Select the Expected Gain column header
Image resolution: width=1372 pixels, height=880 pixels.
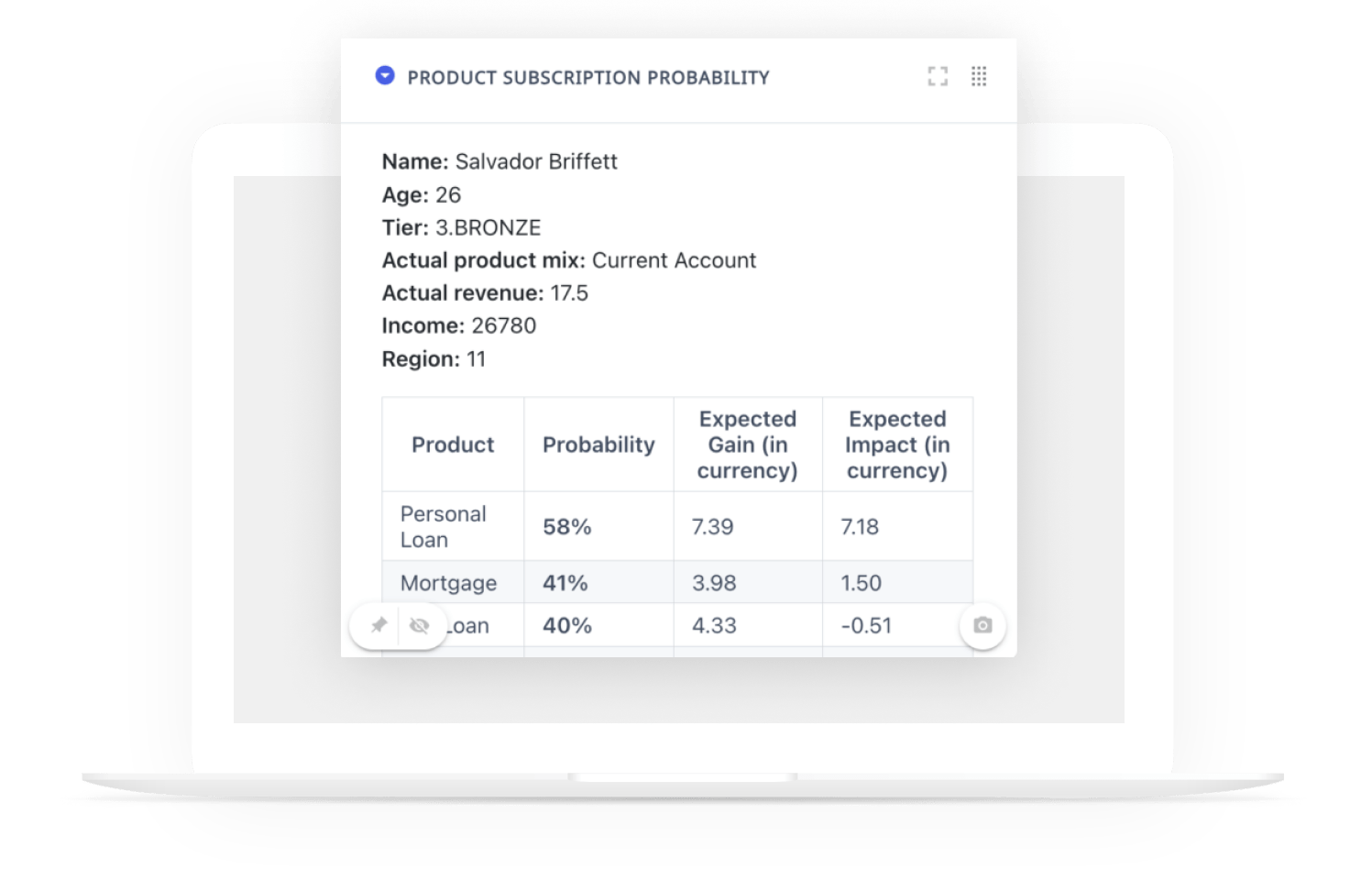(x=748, y=445)
